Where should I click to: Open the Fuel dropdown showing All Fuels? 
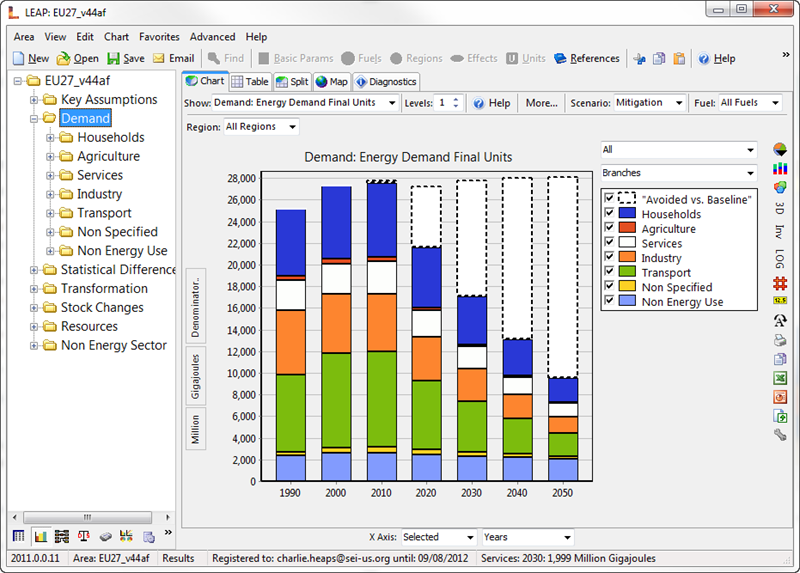[x=749, y=103]
